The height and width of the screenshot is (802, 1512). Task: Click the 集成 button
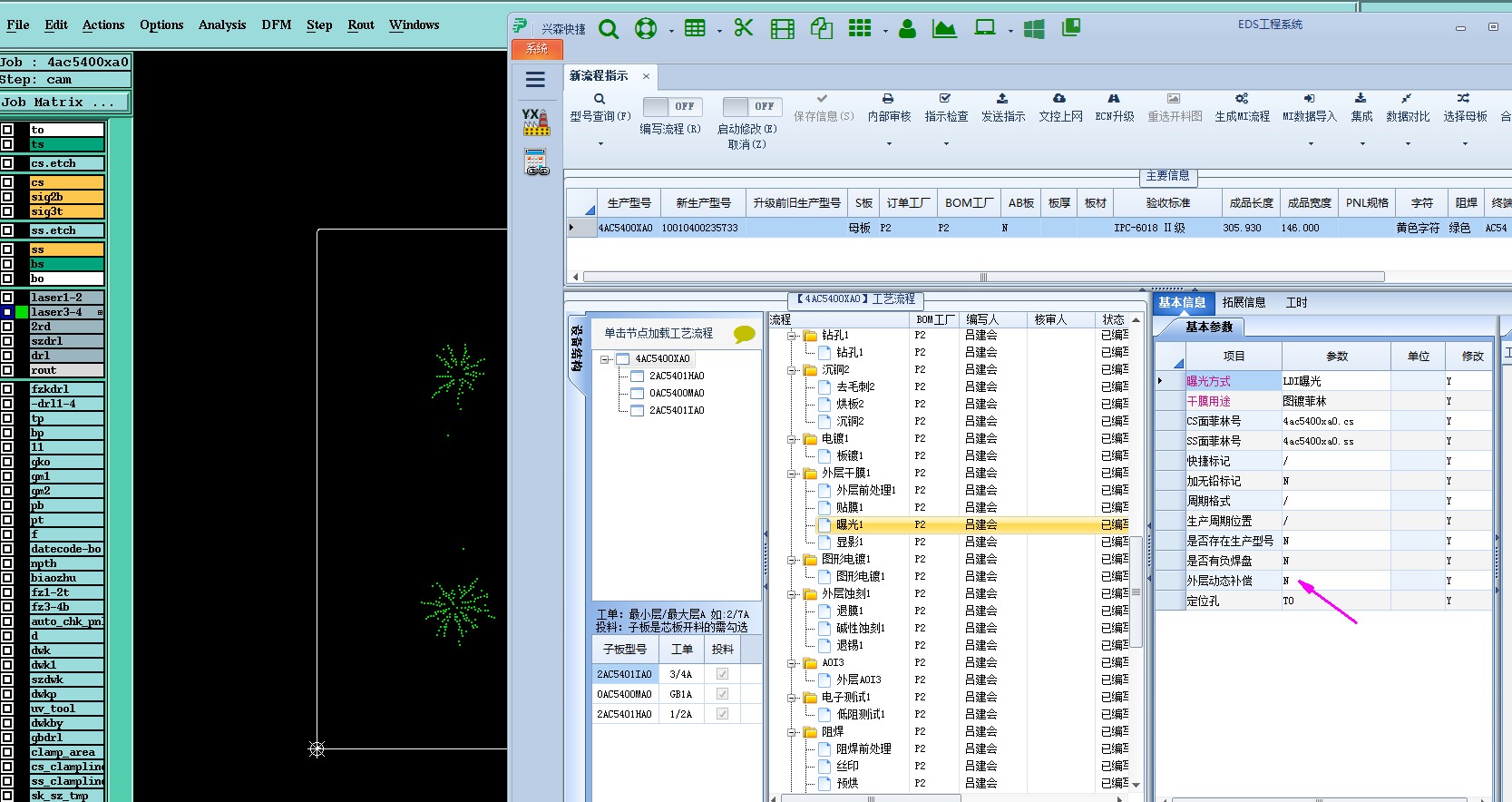pyautogui.click(x=1361, y=108)
